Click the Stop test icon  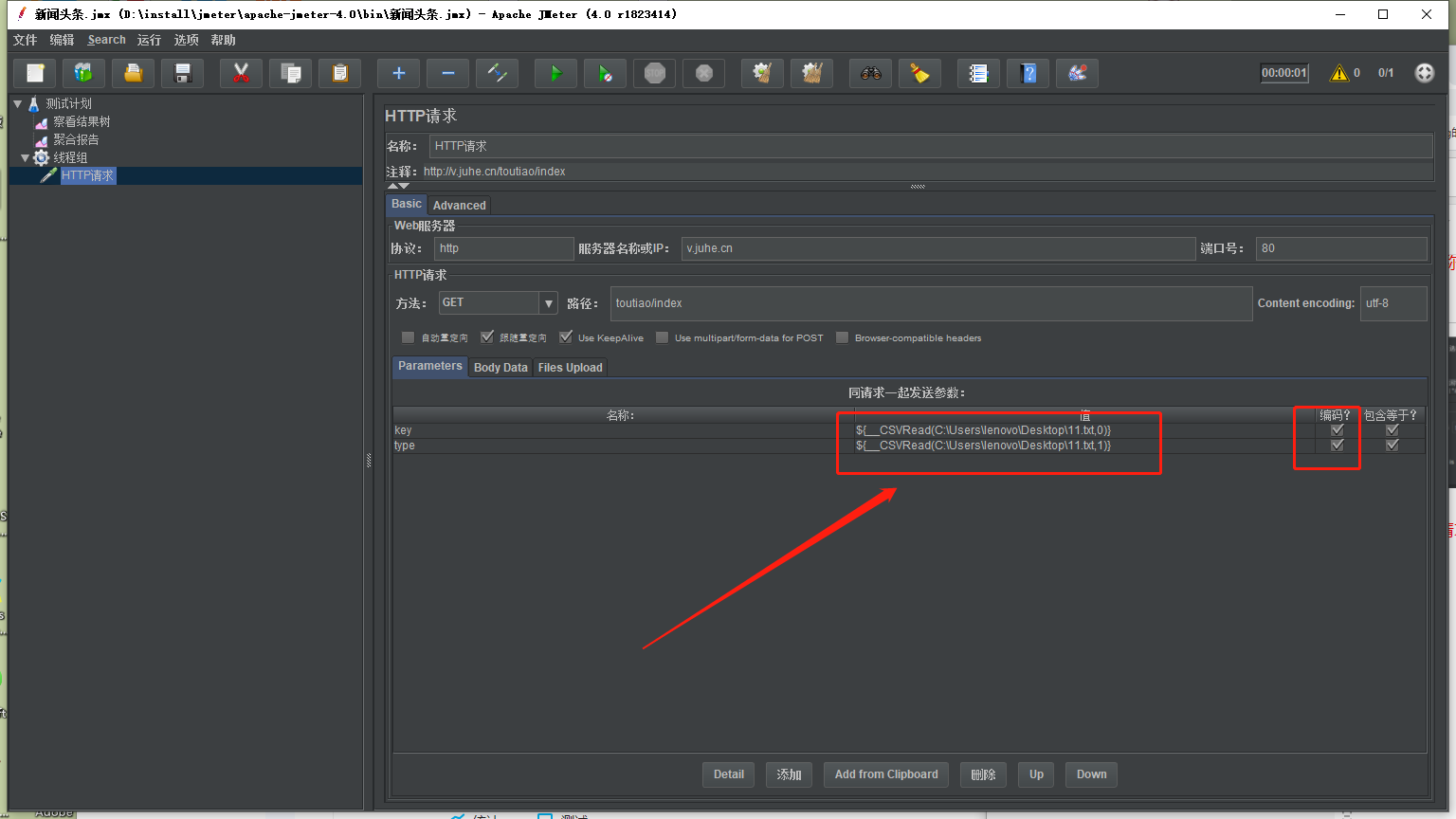click(x=654, y=73)
